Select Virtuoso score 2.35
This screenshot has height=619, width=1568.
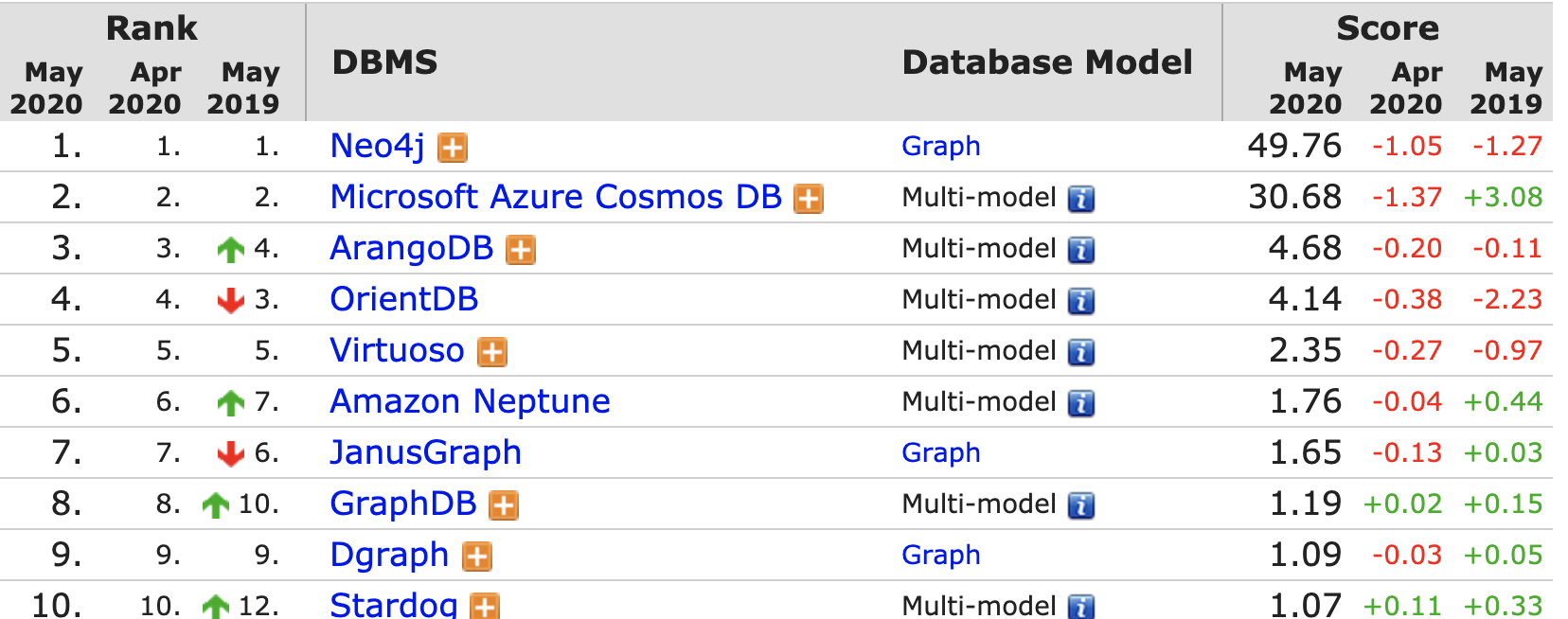(x=1305, y=350)
